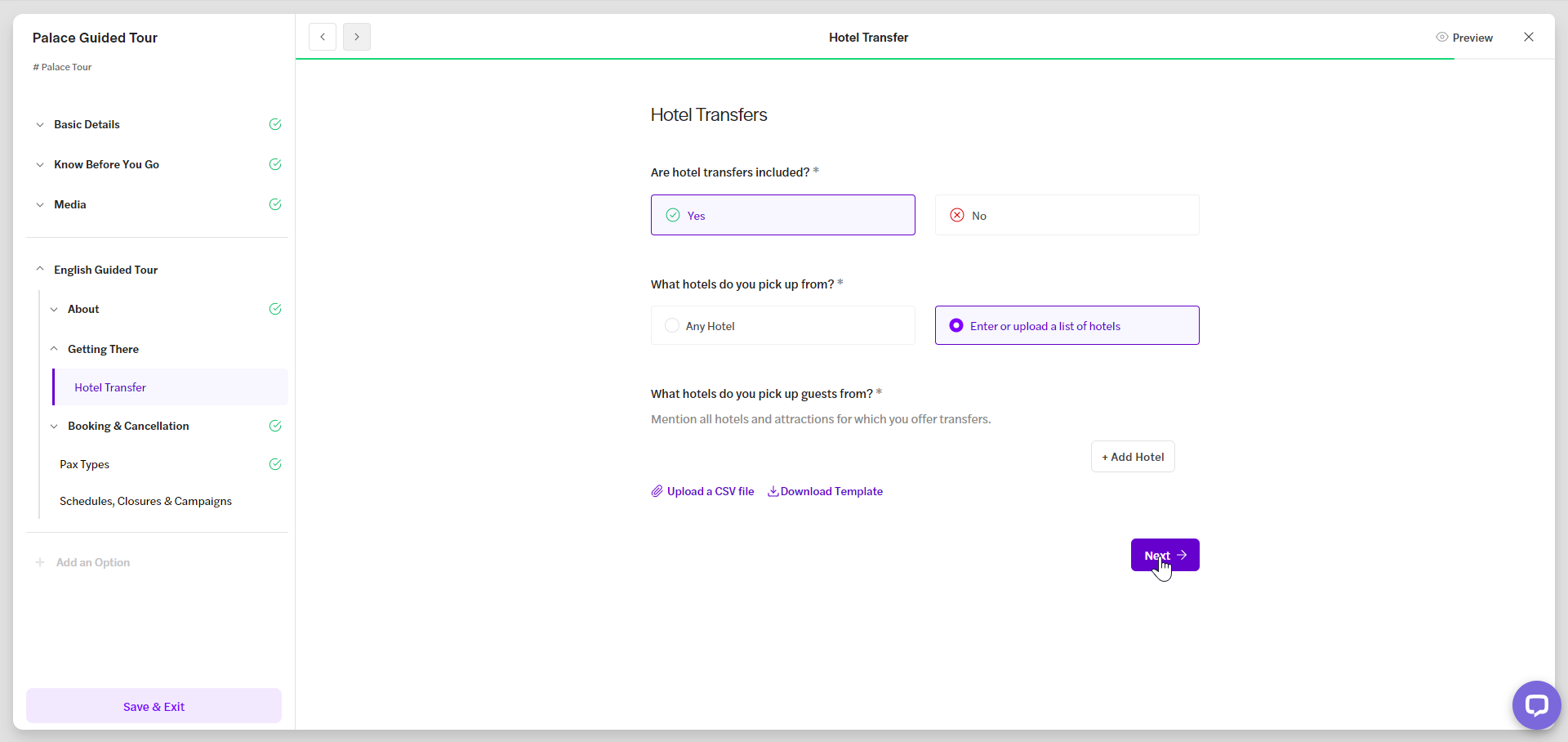Click Add an Option text
Viewport: 1568px width, 742px height.
(x=93, y=562)
